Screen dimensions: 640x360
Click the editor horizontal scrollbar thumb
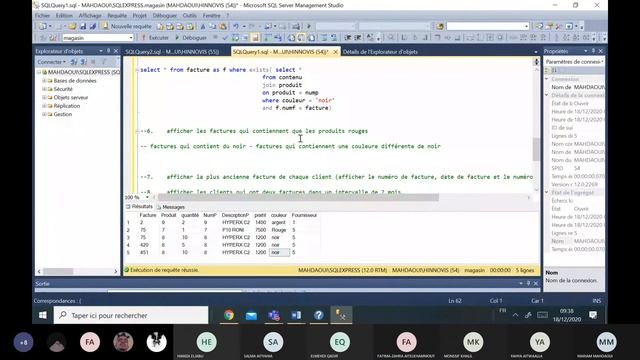tap(298, 198)
